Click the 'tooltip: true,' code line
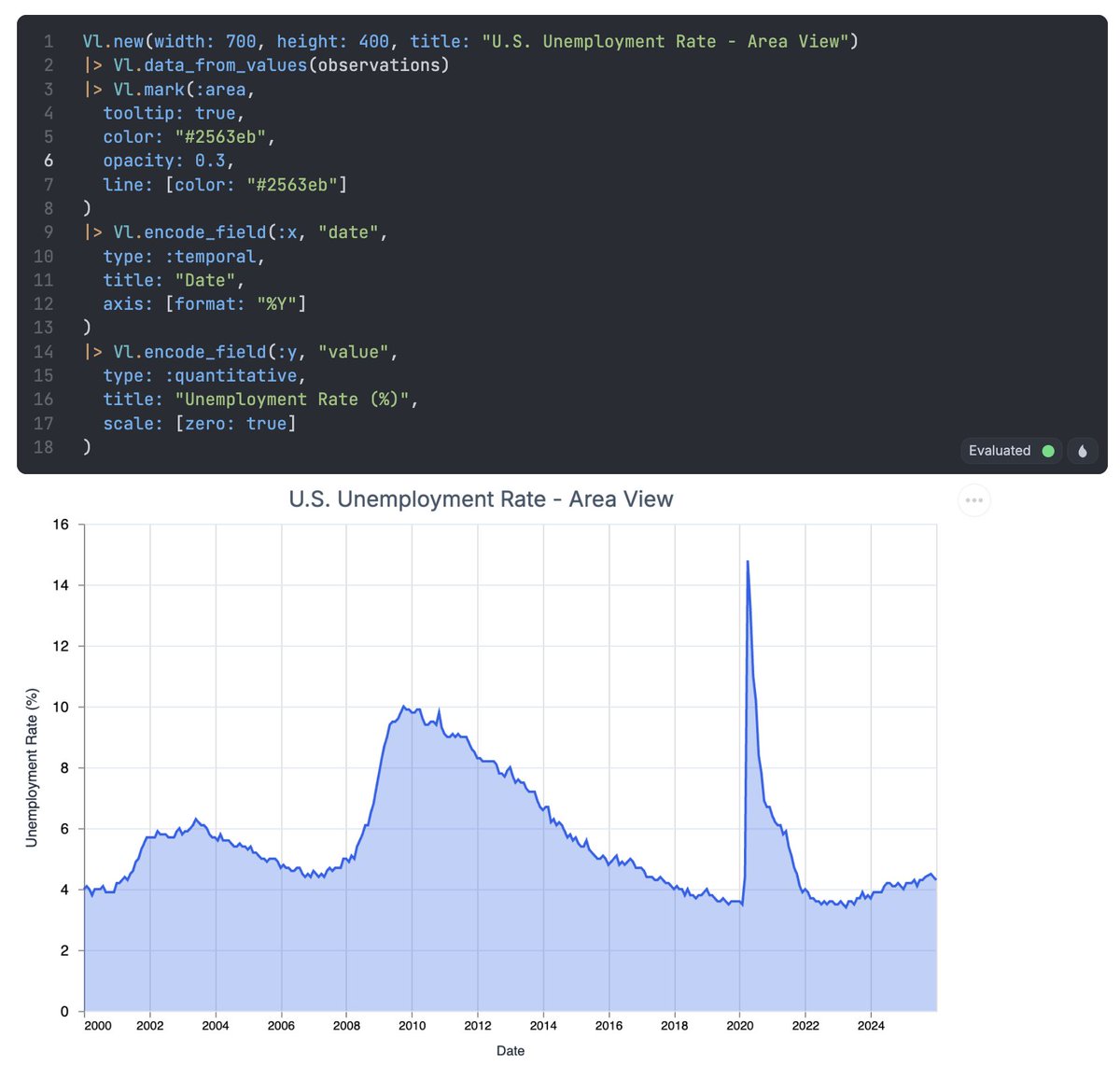Image resolution: width=1120 pixels, height=1066 pixels. (174, 113)
